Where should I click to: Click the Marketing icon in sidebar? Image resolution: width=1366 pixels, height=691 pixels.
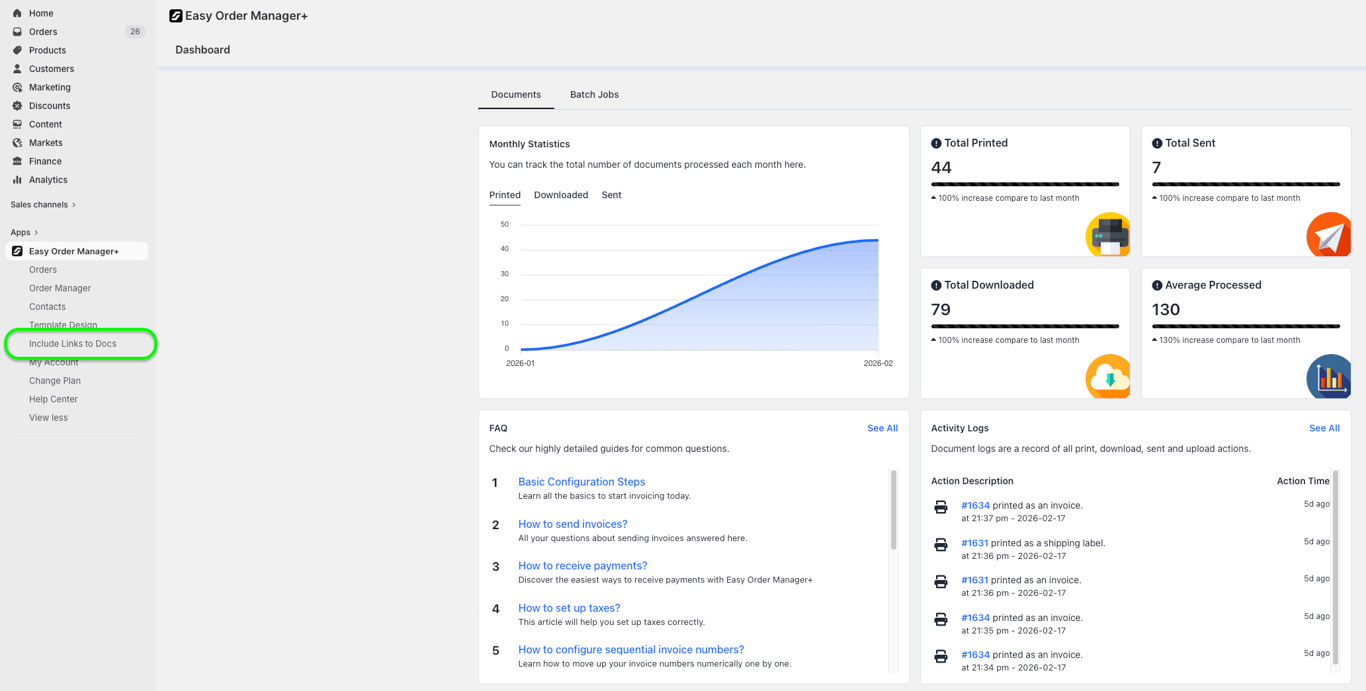(x=17, y=87)
